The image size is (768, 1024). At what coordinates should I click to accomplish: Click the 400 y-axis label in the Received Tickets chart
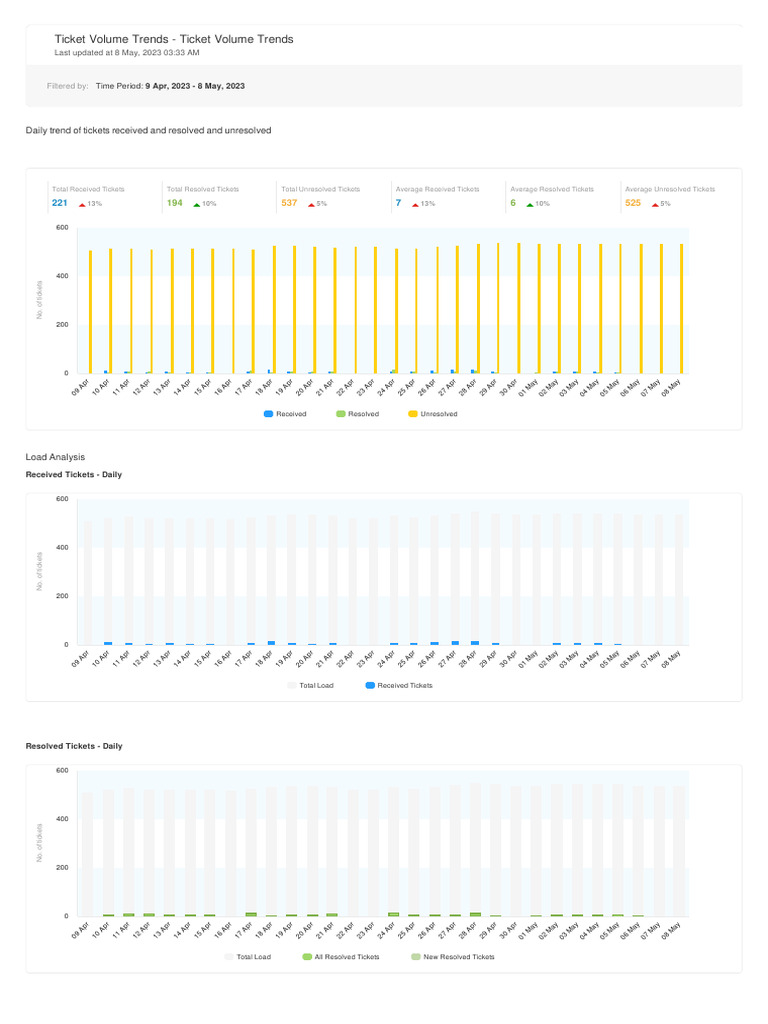click(x=62, y=548)
